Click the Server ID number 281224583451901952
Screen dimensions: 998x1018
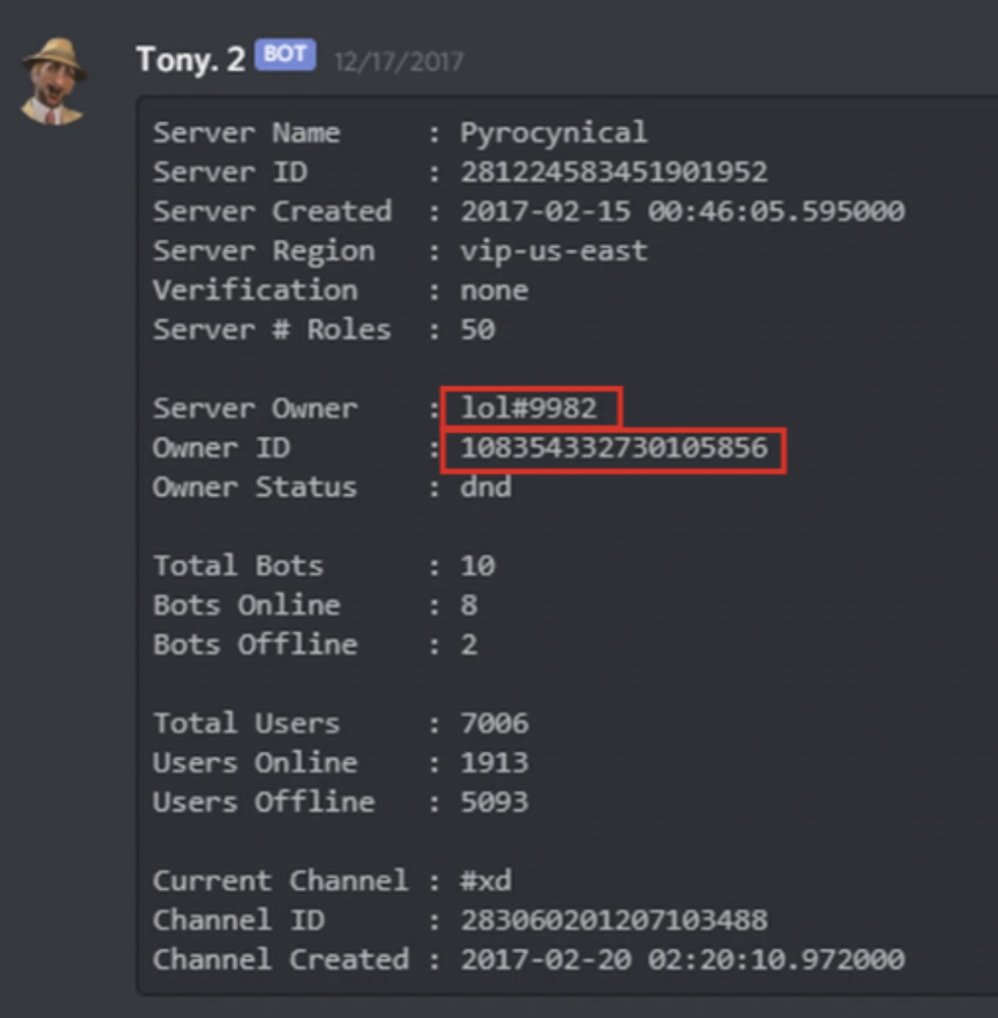coord(613,172)
